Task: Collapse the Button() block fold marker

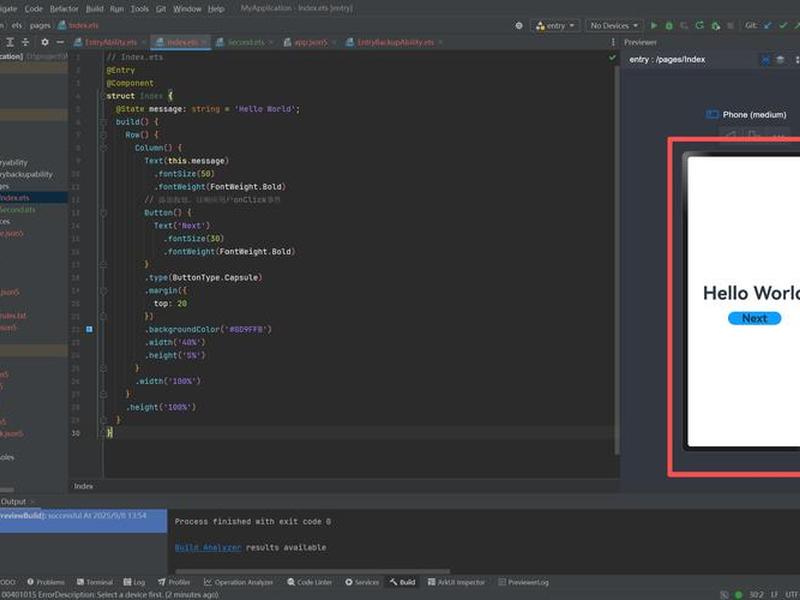Action: click(103, 213)
